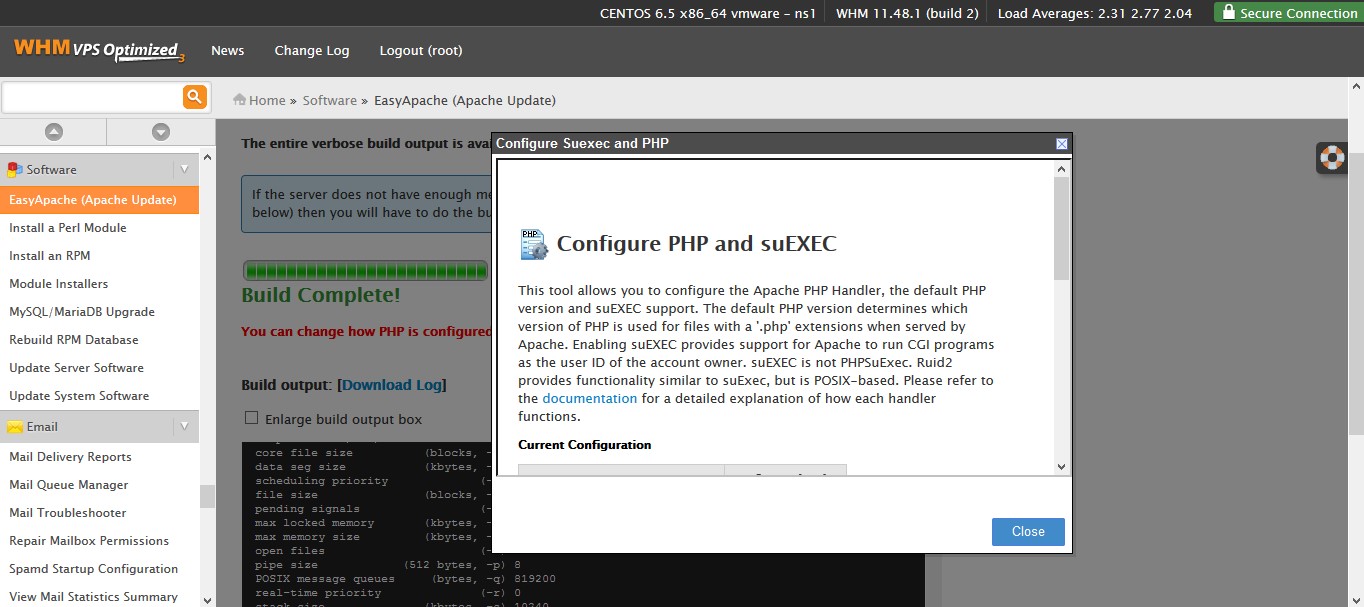Click the Software section icon

tap(15, 169)
